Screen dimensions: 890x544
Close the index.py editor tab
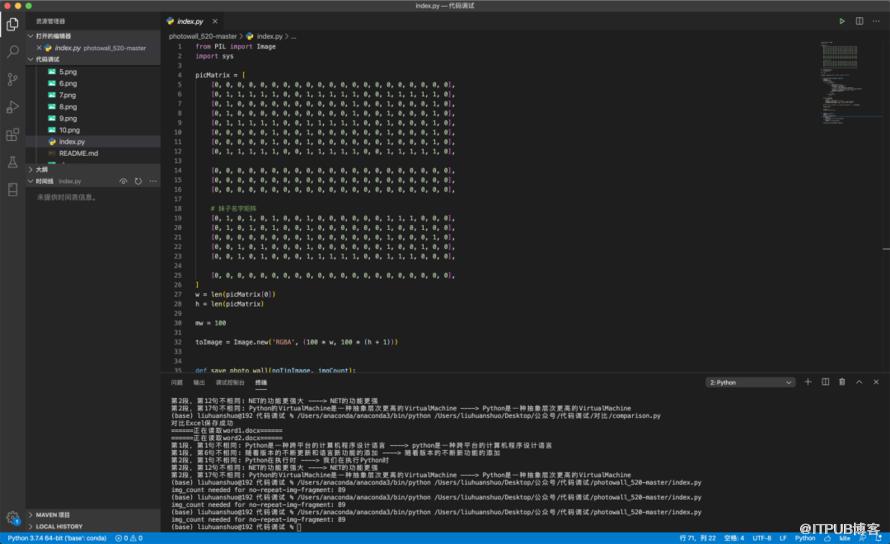(215, 21)
